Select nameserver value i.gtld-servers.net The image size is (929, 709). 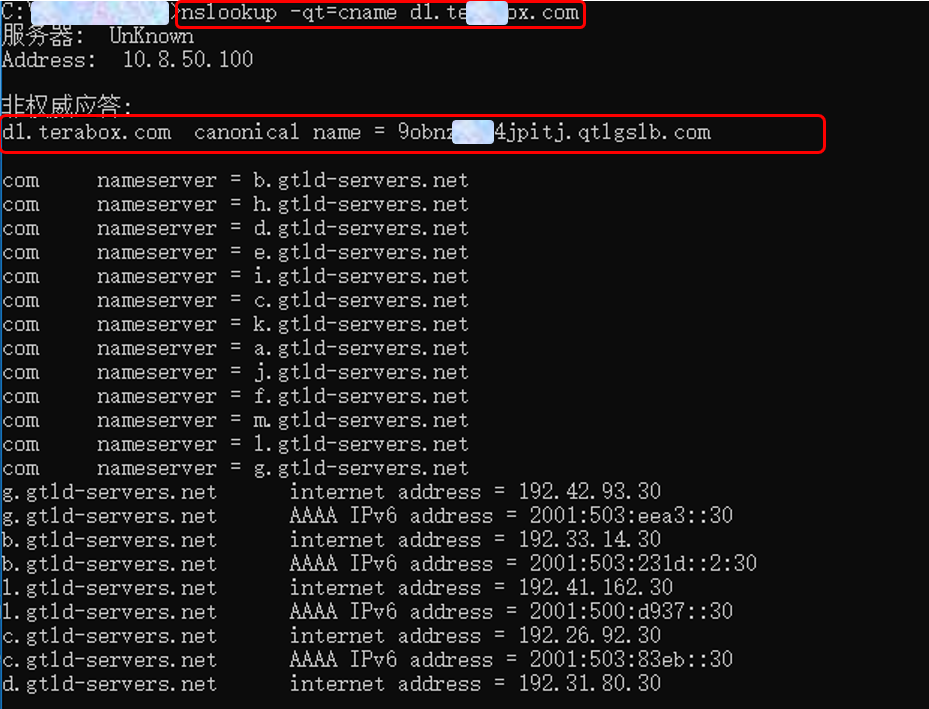click(361, 276)
